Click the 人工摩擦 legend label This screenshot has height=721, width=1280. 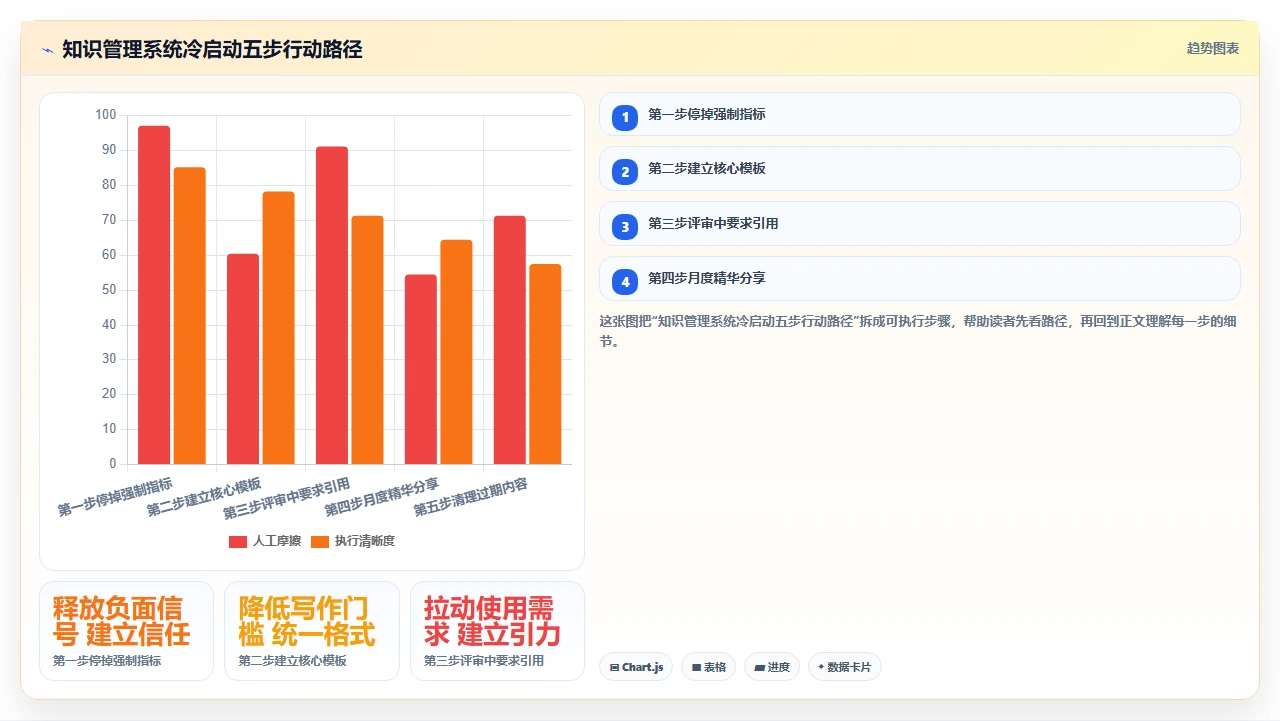tap(277, 541)
